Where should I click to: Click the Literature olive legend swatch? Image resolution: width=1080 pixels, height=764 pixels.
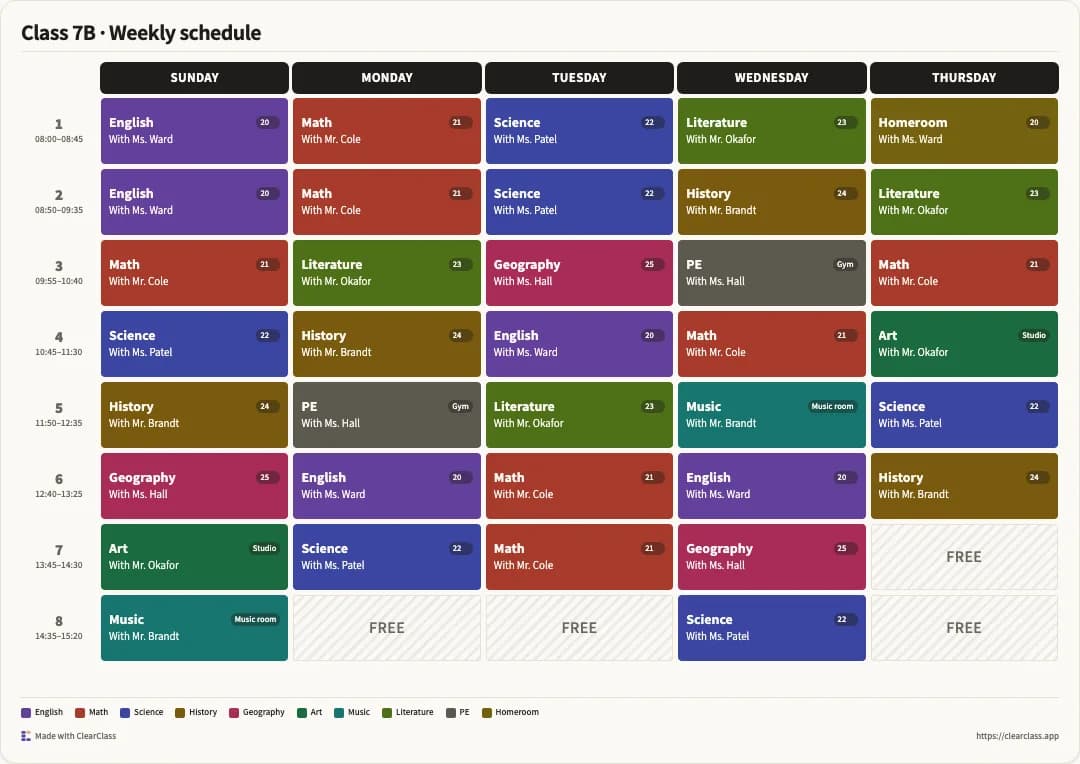tap(387, 712)
